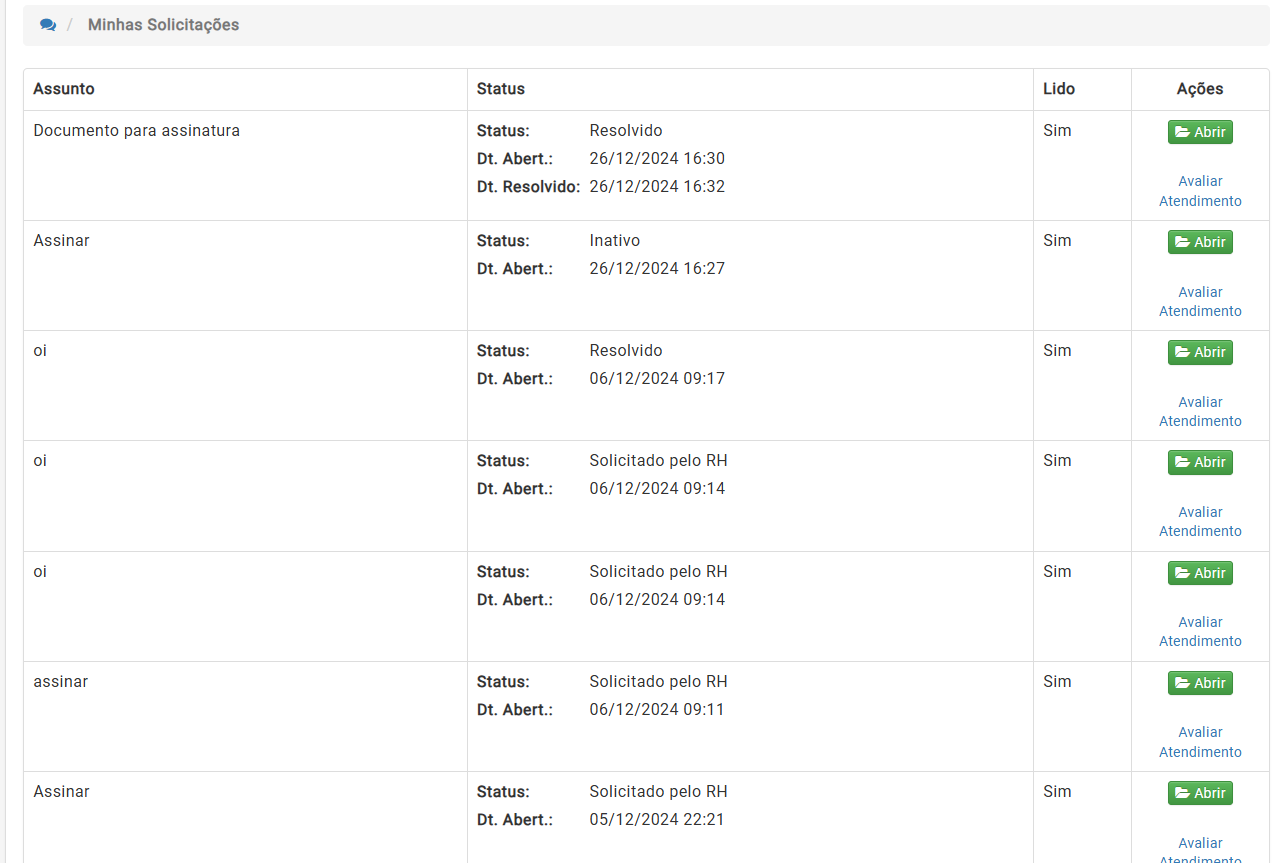Click Abrir for the 06/12/2024 09:17 request
Viewport: 1287px width, 863px height.
coord(1200,352)
